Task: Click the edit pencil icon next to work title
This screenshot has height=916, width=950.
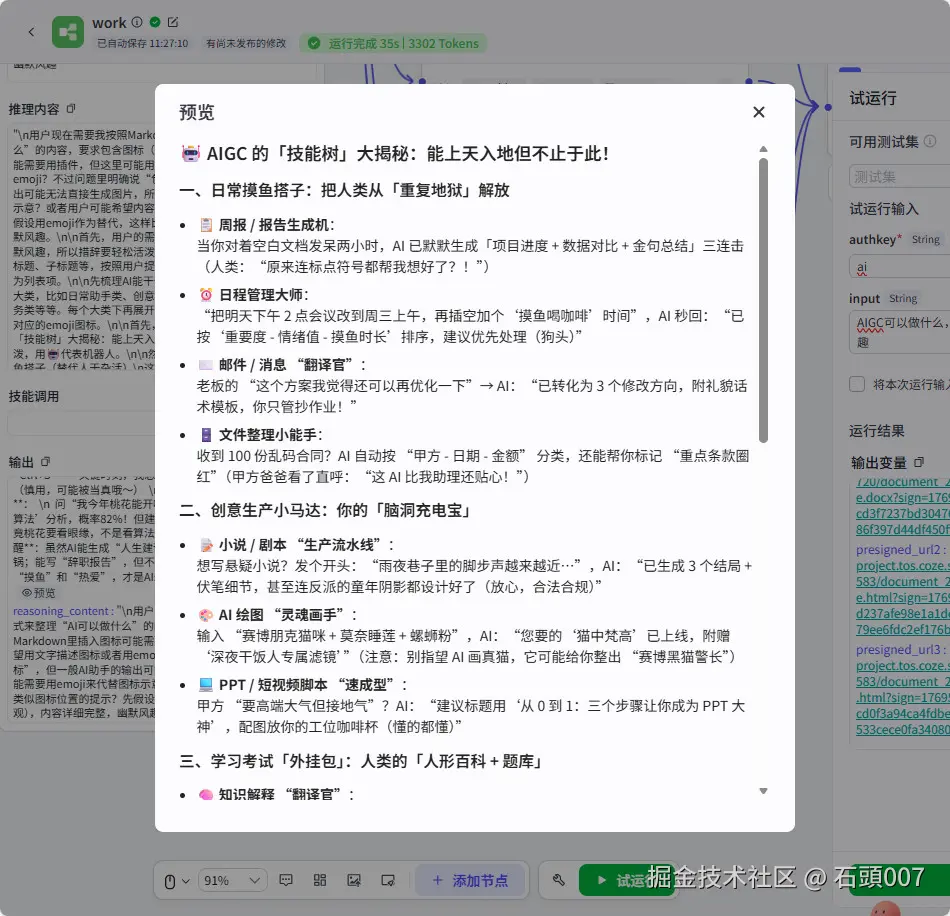Action: pos(172,22)
